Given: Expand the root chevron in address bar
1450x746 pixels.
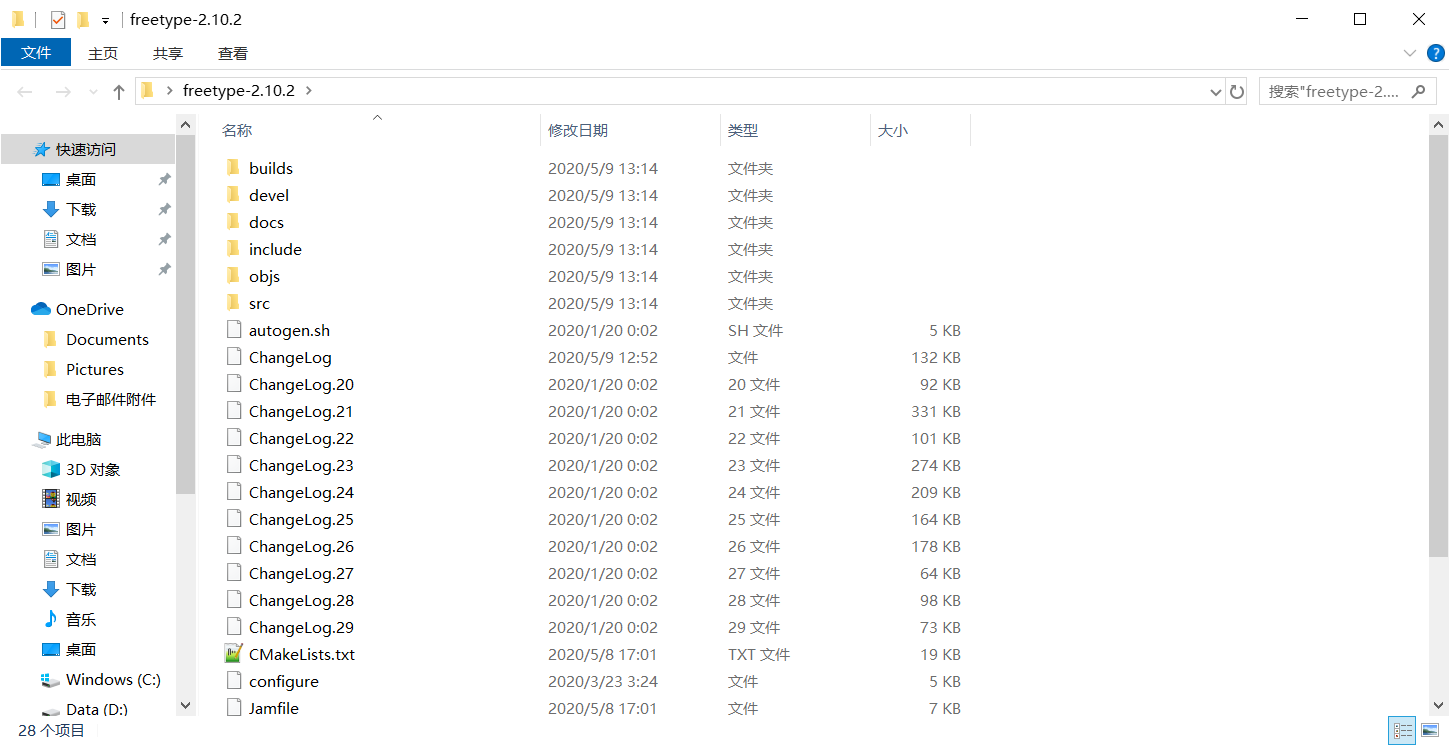Looking at the screenshot, I should click(170, 90).
